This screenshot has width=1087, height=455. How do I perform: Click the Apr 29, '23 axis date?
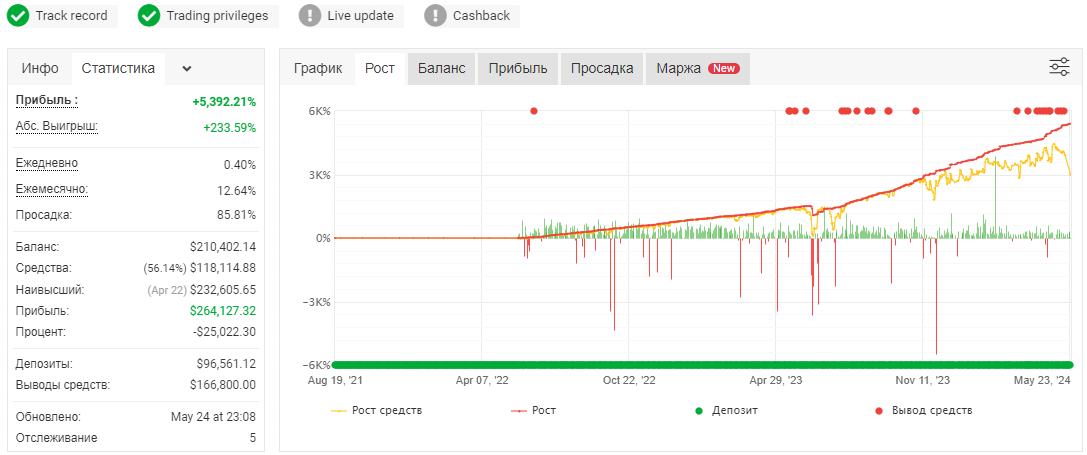[776, 380]
